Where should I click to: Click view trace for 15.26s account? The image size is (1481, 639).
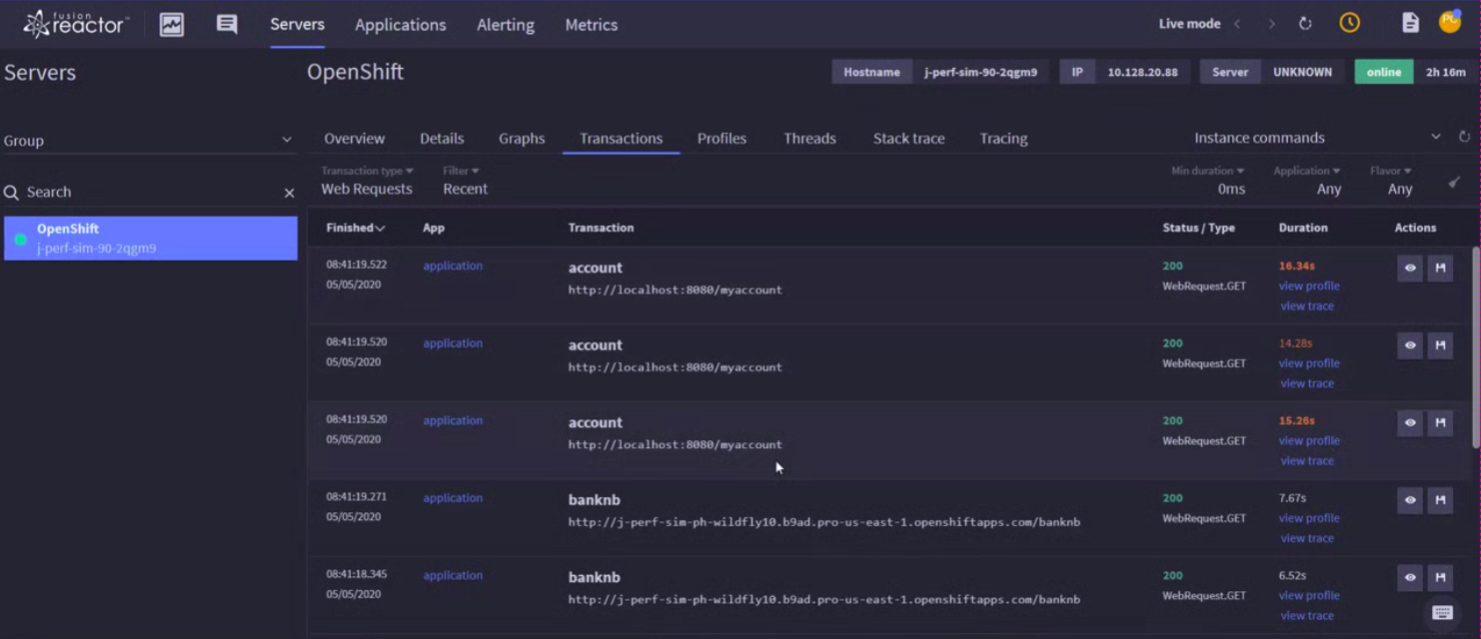1307,461
